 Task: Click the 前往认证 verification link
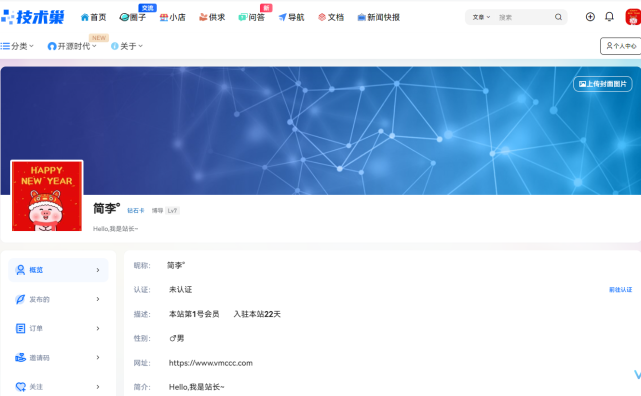[620, 290]
